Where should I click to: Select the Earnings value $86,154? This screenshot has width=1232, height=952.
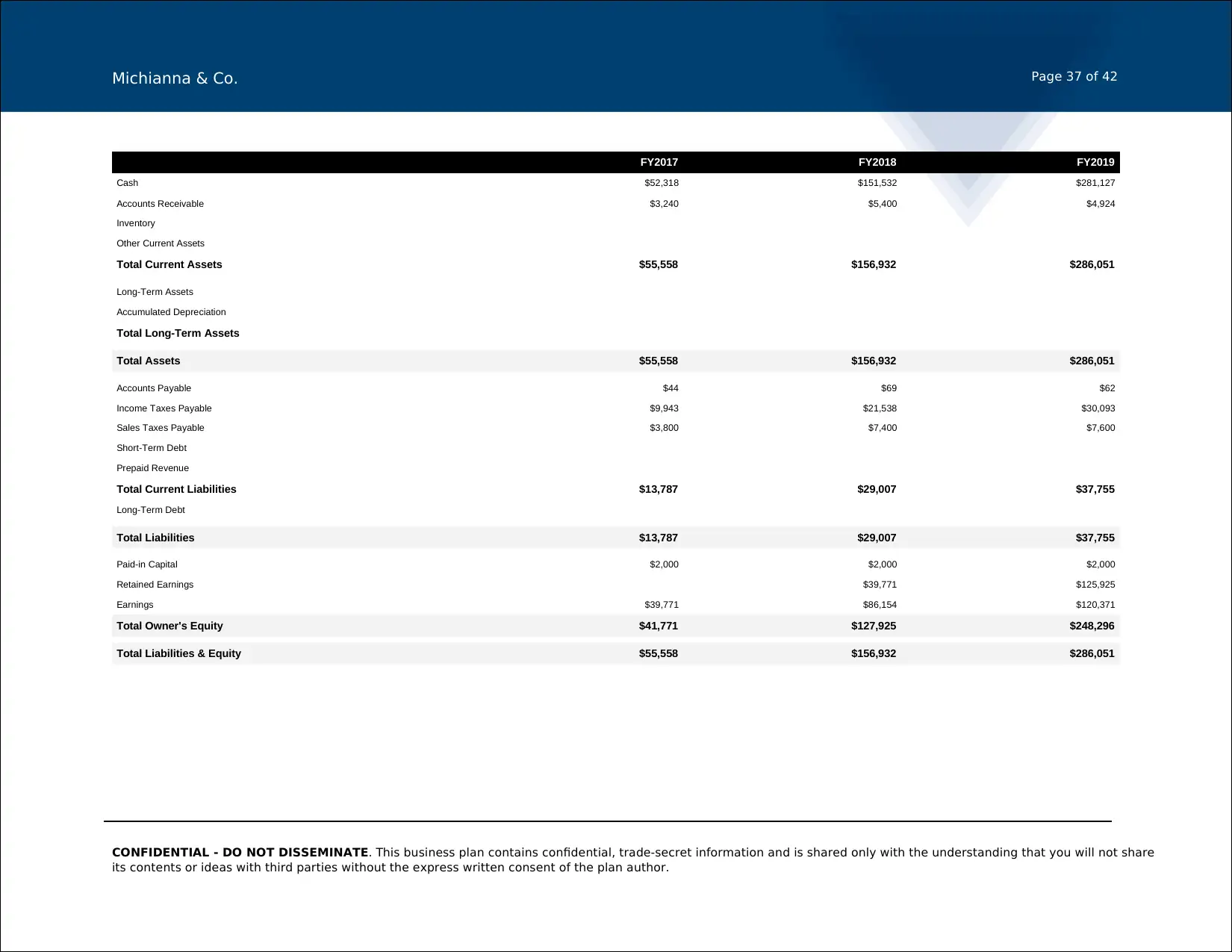point(880,605)
